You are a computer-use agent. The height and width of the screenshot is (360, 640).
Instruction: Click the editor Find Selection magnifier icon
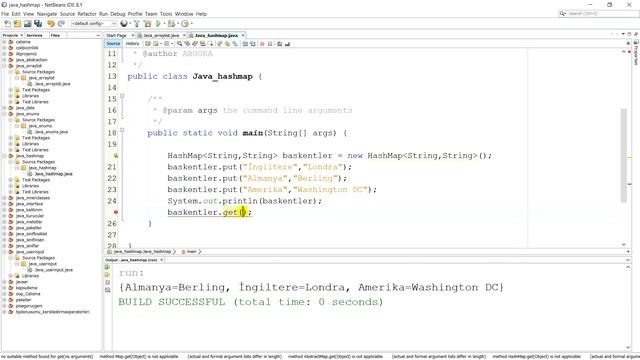(x=180, y=44)
